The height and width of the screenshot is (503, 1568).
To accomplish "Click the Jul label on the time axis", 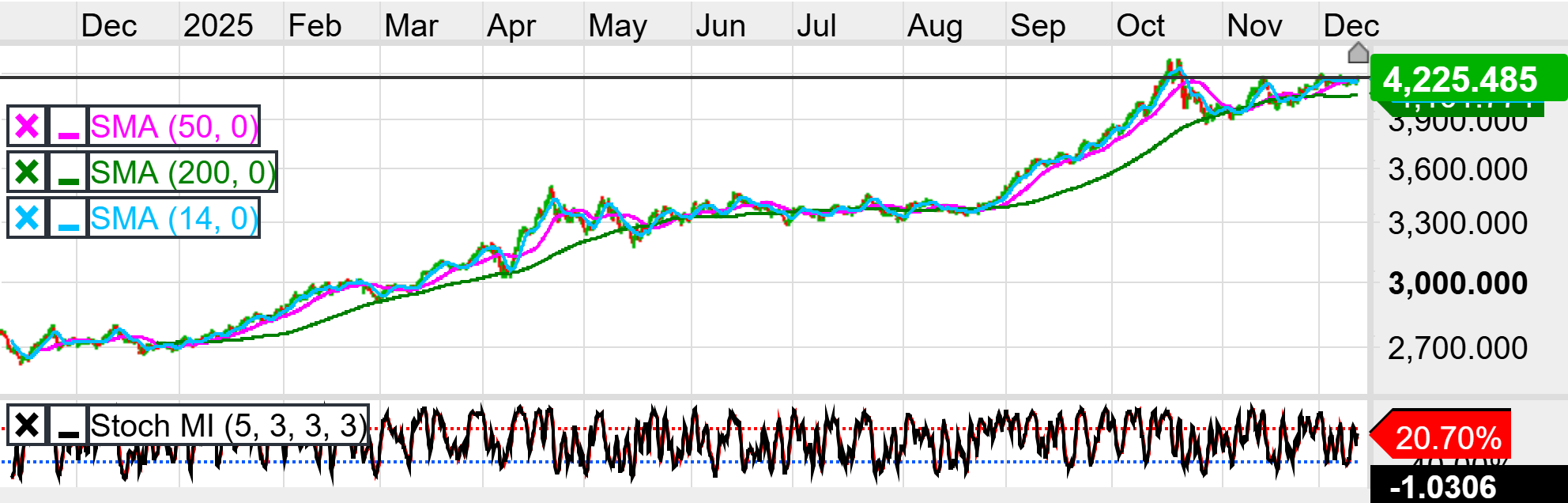I will 816,26.
